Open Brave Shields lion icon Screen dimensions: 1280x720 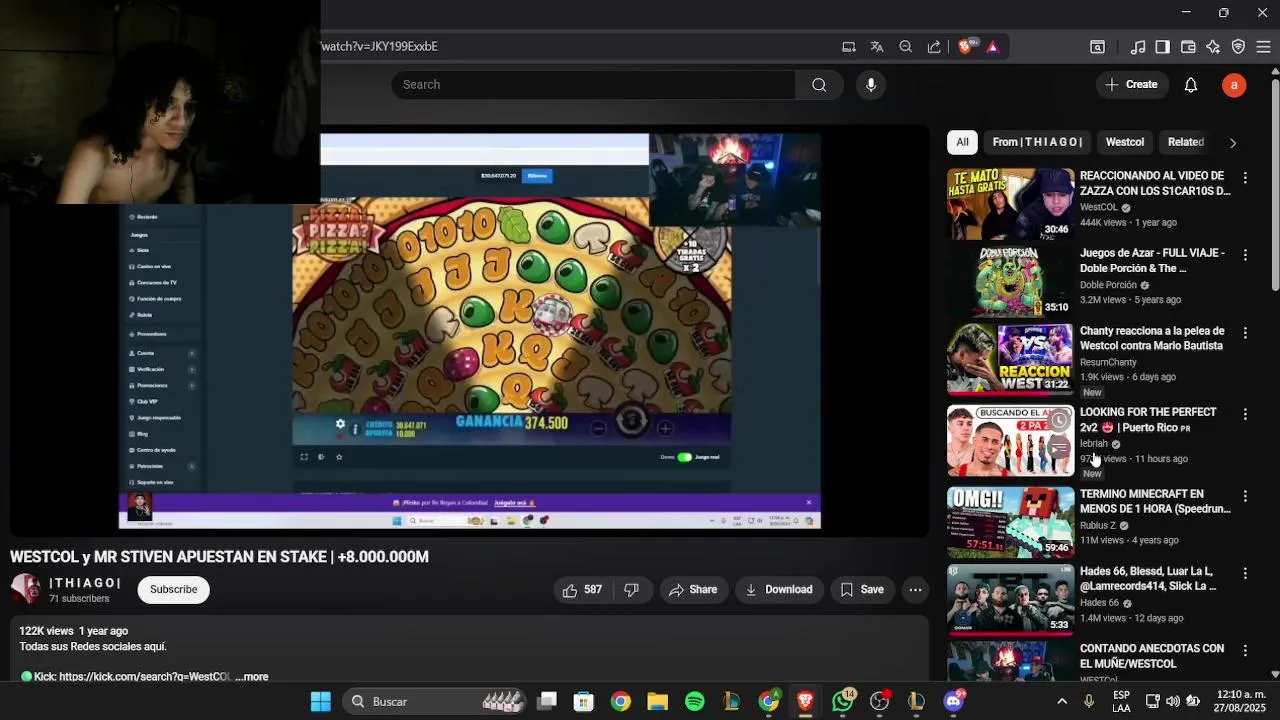click(x=965, y=46)
